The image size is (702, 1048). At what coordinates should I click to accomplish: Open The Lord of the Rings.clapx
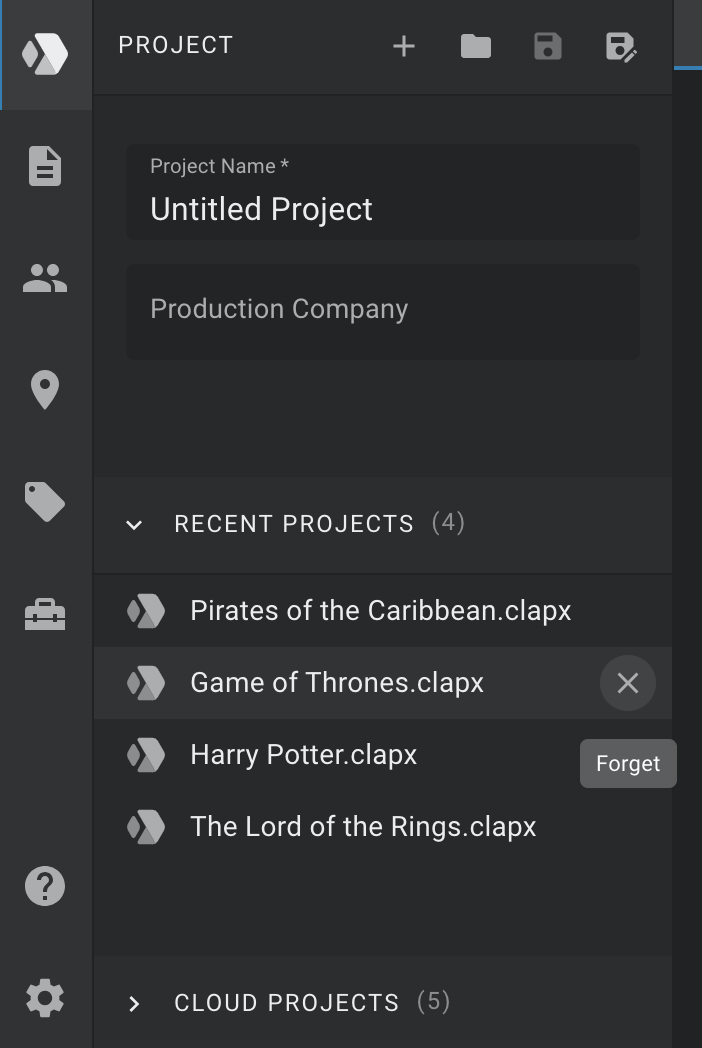(x=382, y=827)
